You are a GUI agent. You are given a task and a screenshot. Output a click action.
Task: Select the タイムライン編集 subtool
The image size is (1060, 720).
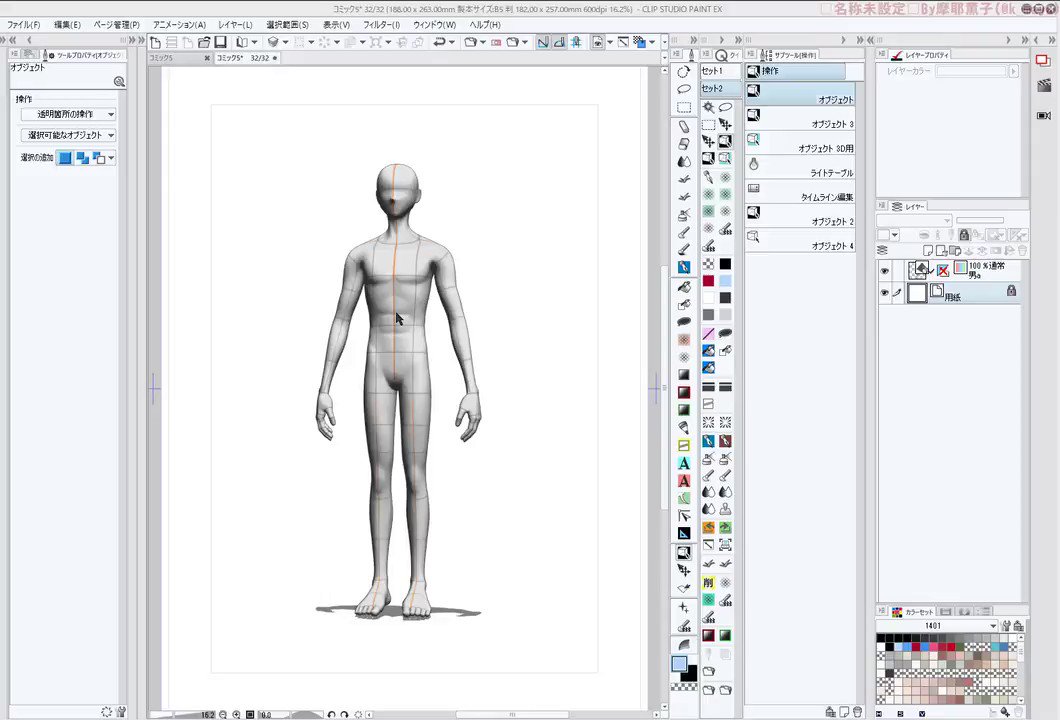(x=800, y=192)
